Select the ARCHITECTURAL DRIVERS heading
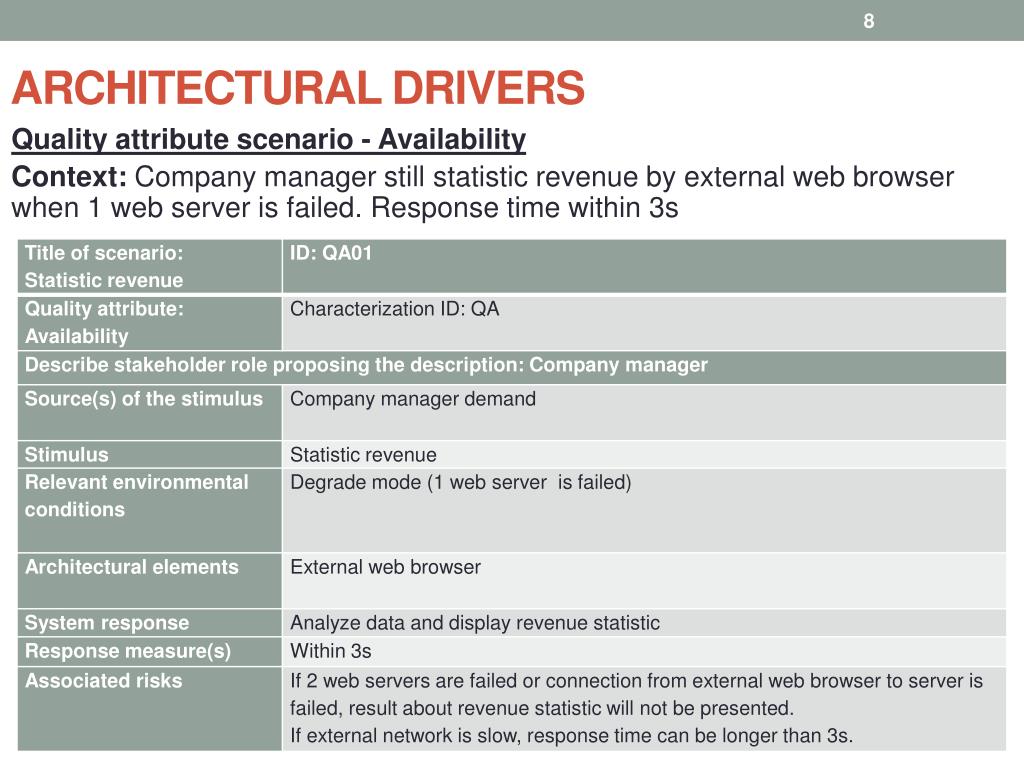The height and width of the screenshot is (768, 1024). (298, 88)
